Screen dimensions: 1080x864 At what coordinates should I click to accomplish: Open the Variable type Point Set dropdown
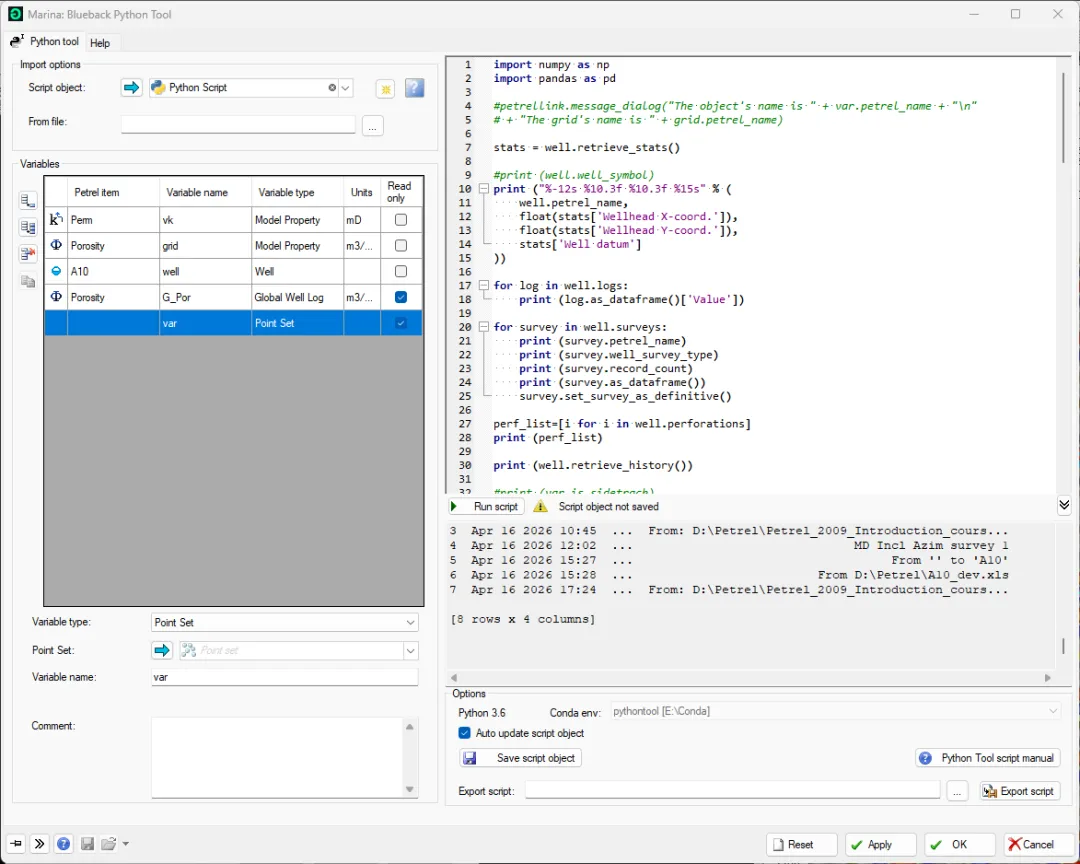point(411,622)
